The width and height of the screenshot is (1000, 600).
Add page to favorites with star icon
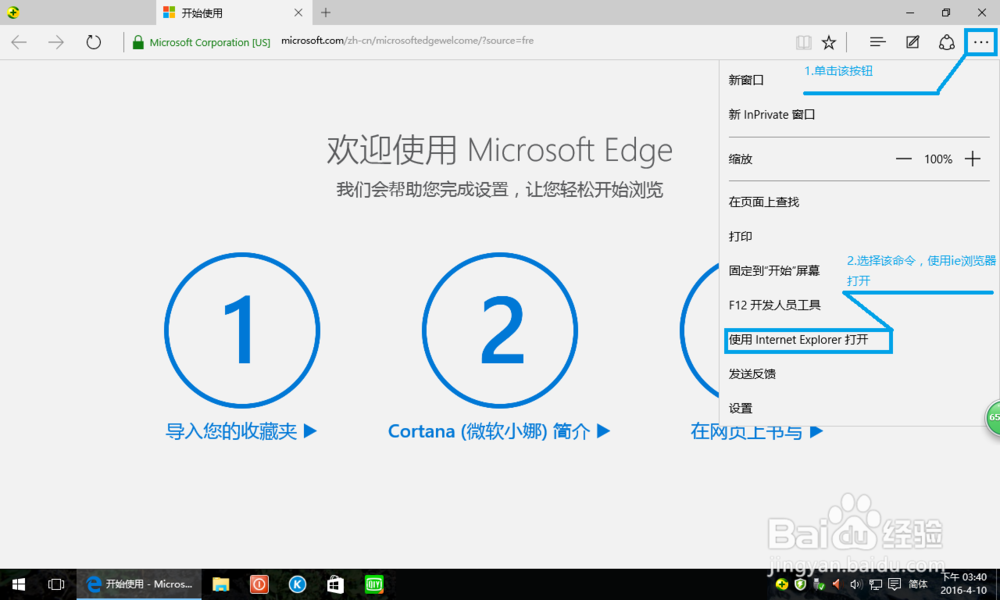tap(828, 43)
